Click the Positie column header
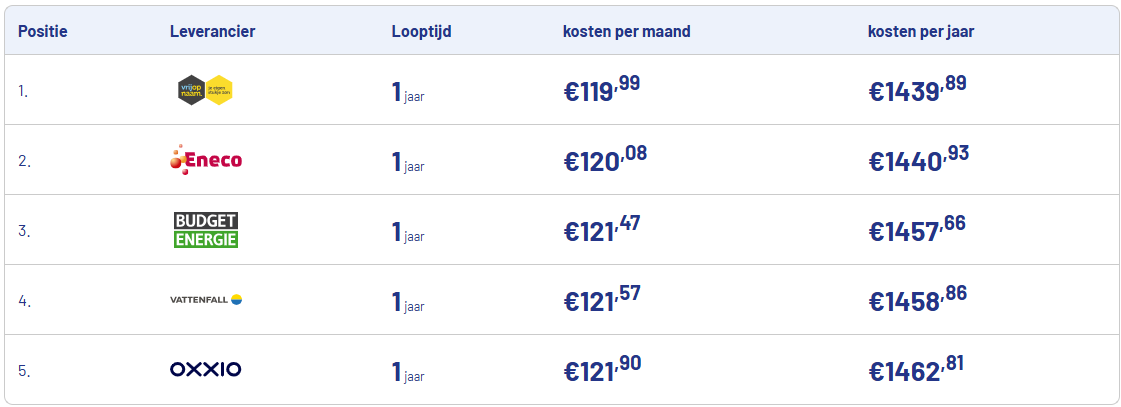 43,31
